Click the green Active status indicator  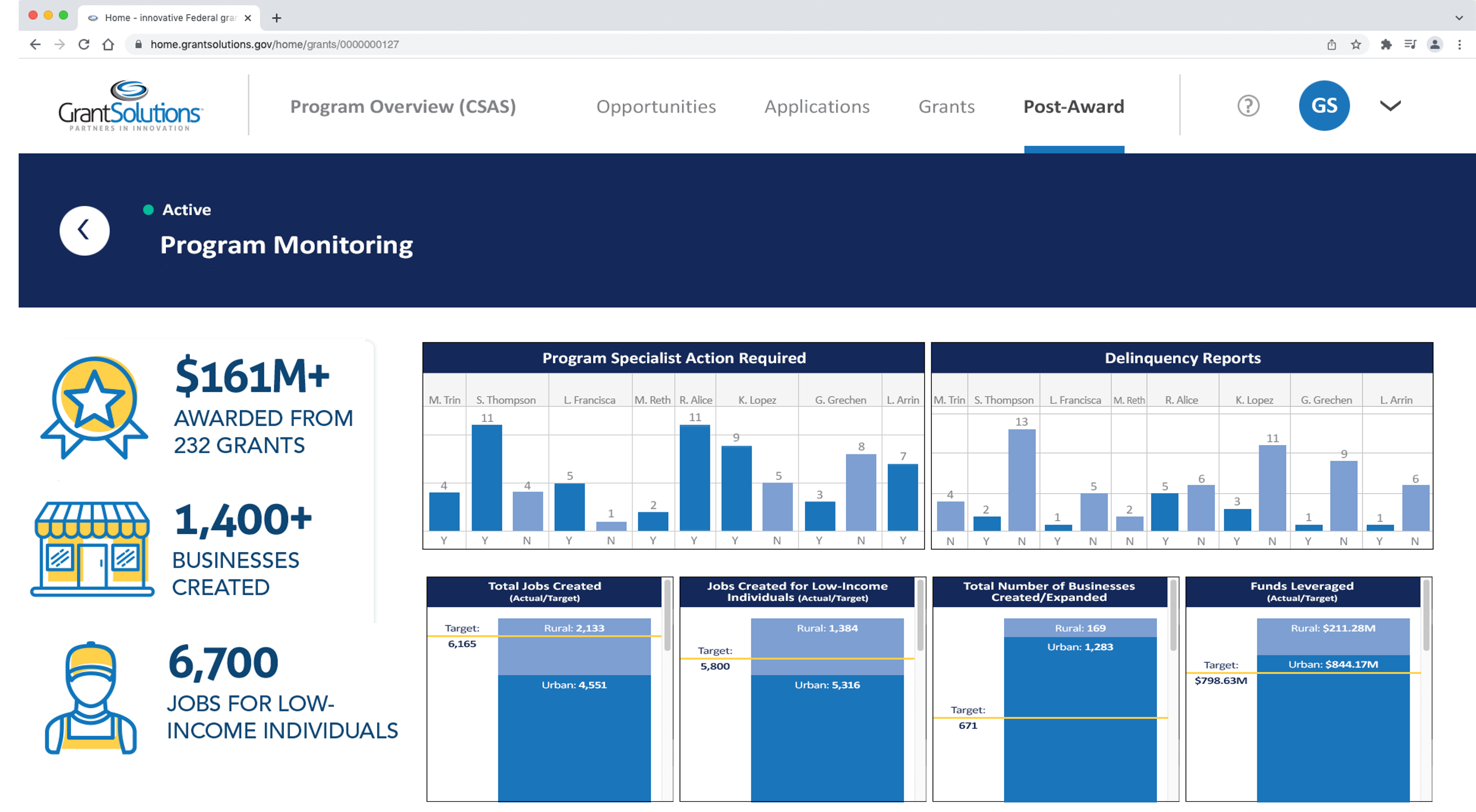pyautogui.click(x=148, y=209)
